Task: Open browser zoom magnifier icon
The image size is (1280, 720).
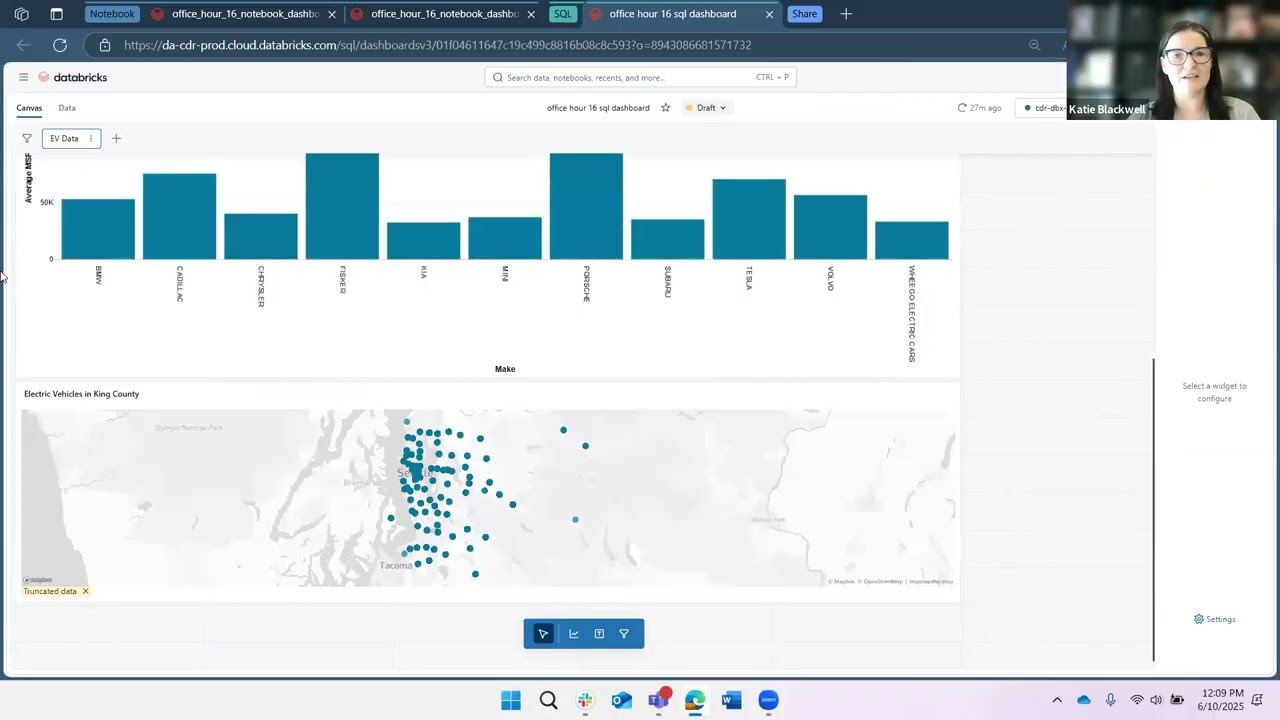Action: pyautogui.click(x=1035, y=45)
